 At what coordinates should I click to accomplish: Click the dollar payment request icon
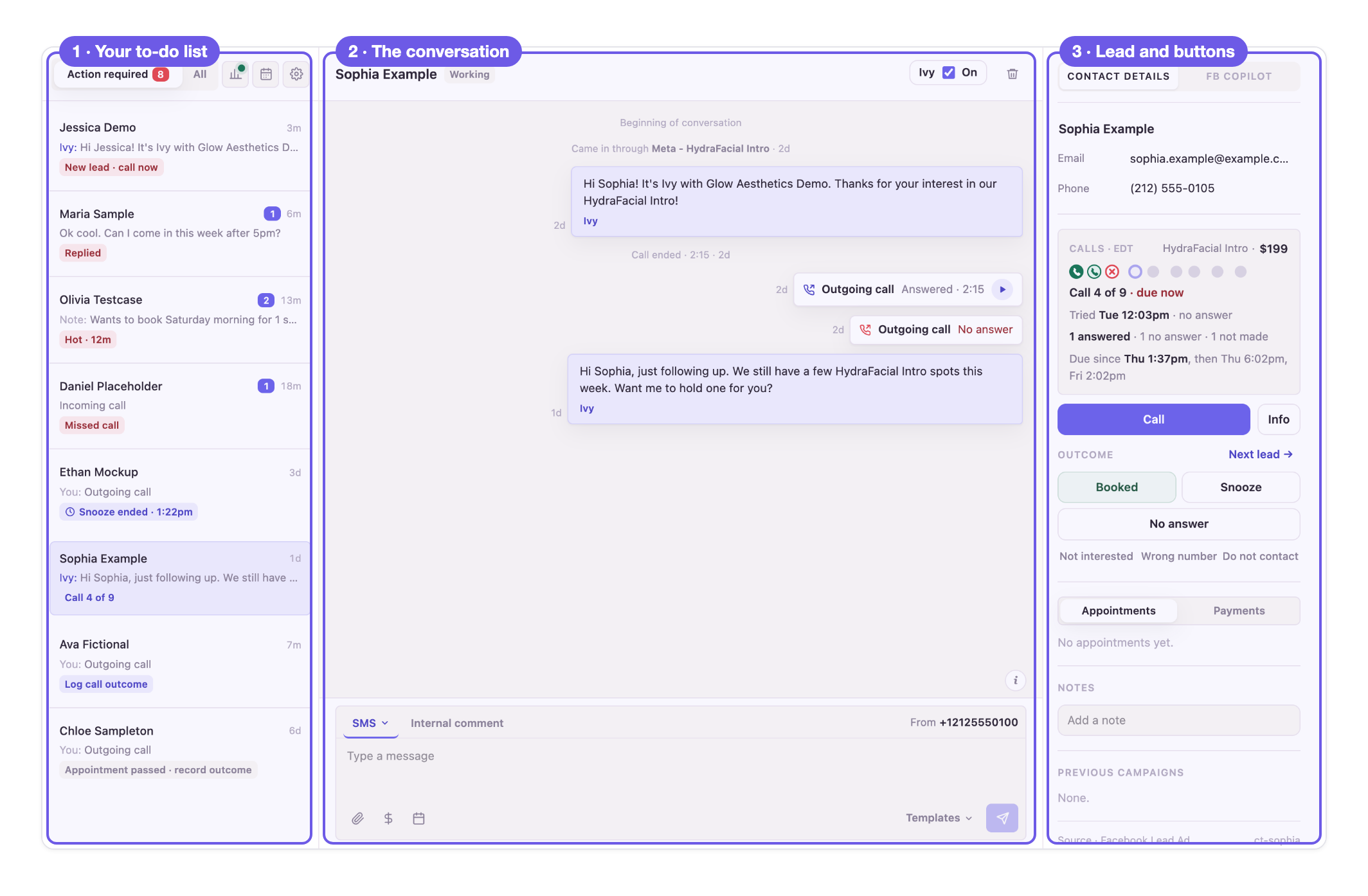click(x=388, y=818)
